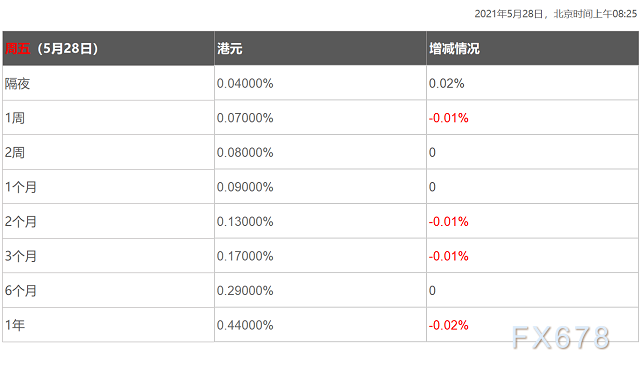Select the 3个月 row label
This screenshot has height=373, width=640.
[x=21, y=256]
